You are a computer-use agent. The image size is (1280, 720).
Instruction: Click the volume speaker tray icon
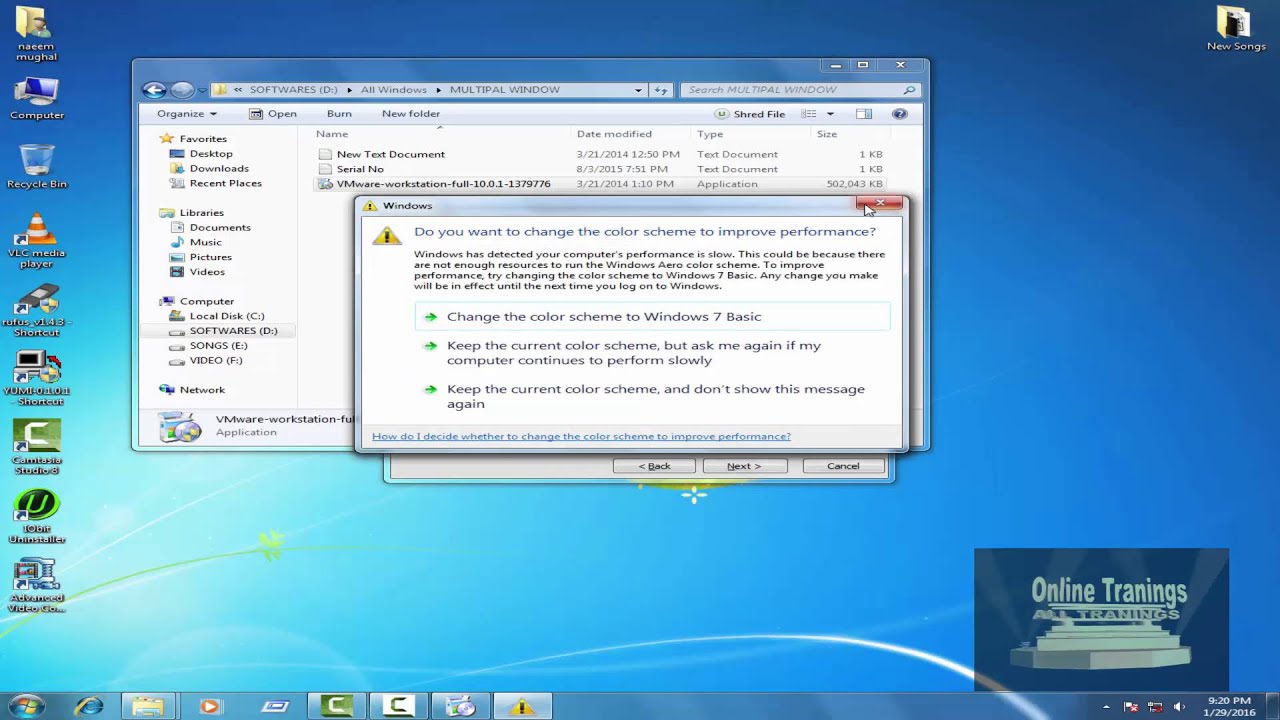[1180, 707]
